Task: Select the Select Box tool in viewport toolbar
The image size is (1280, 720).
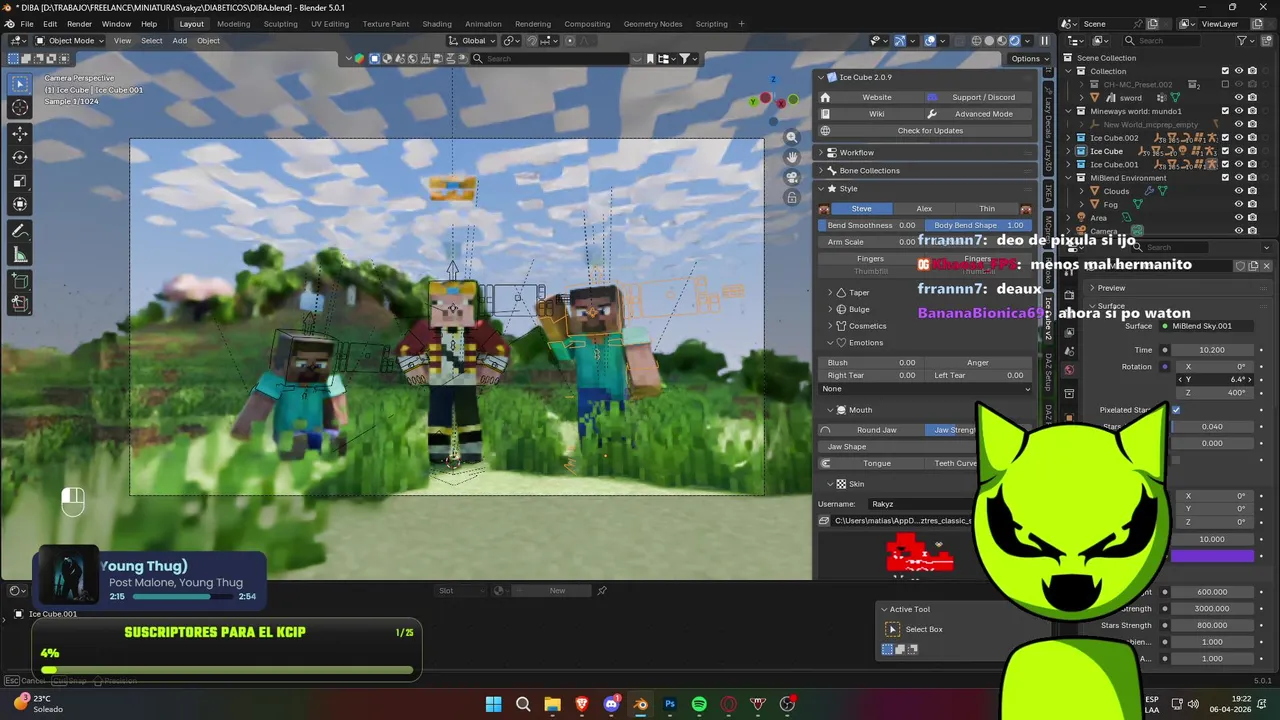Action: [x=20, y=84]
